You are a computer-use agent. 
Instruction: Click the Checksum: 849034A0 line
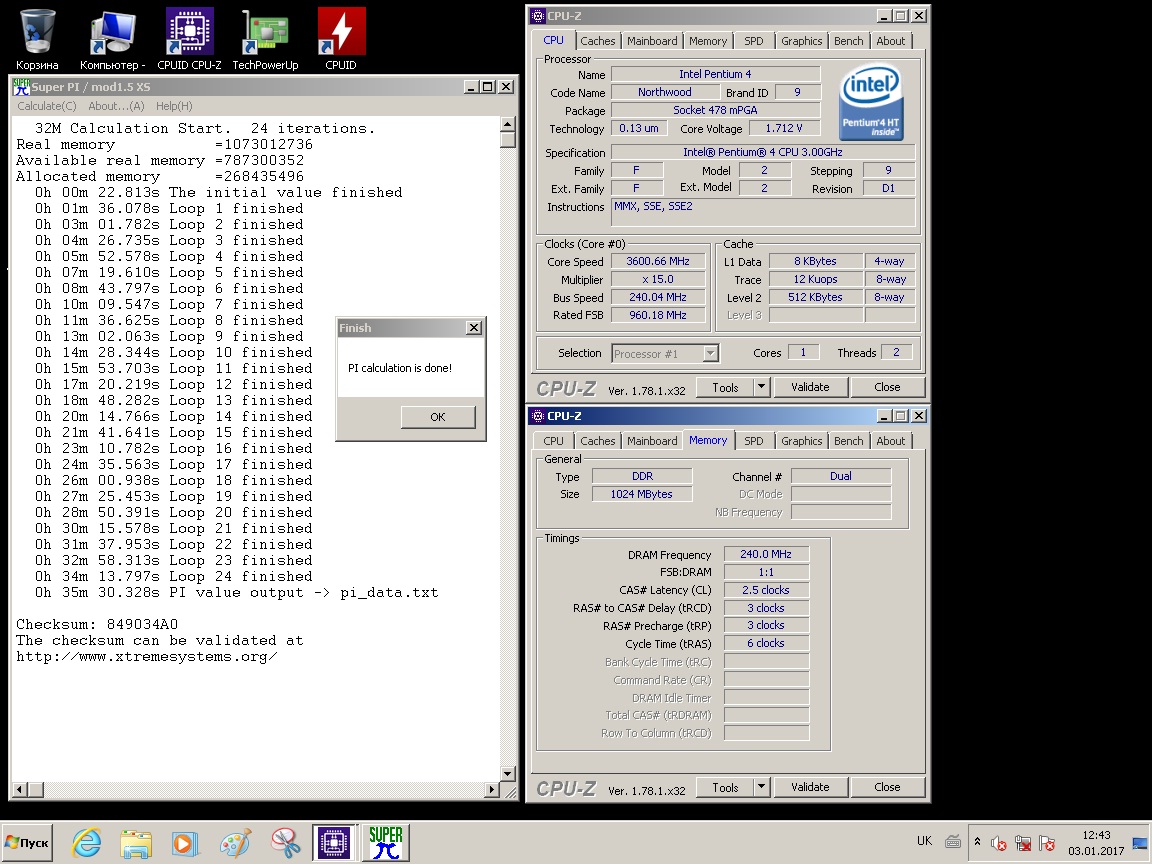(x=97, y=624)
